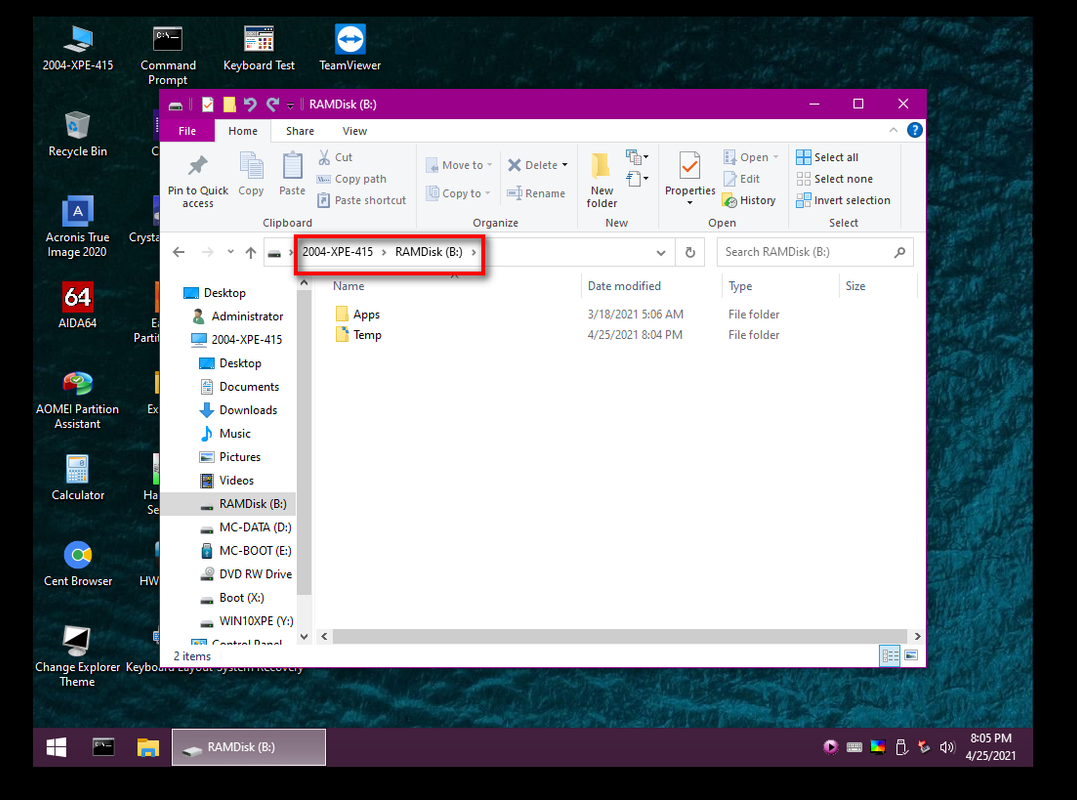
Task: Click the Search RAMDisk (B:) box
Action: pyautogui.click(x=815, y=253)
